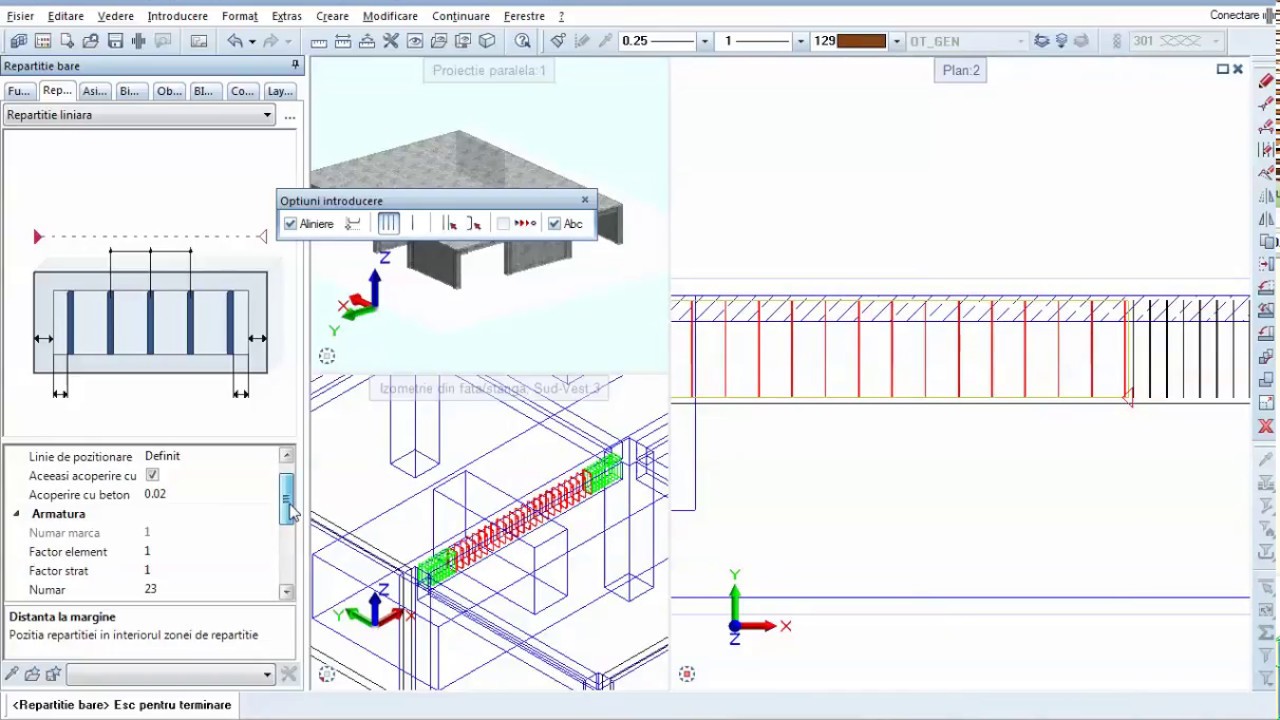The width and height of the screenshot is (1280, 720).
Task: Click the Plan:2 viewport label
Action: tap(962, 70)
